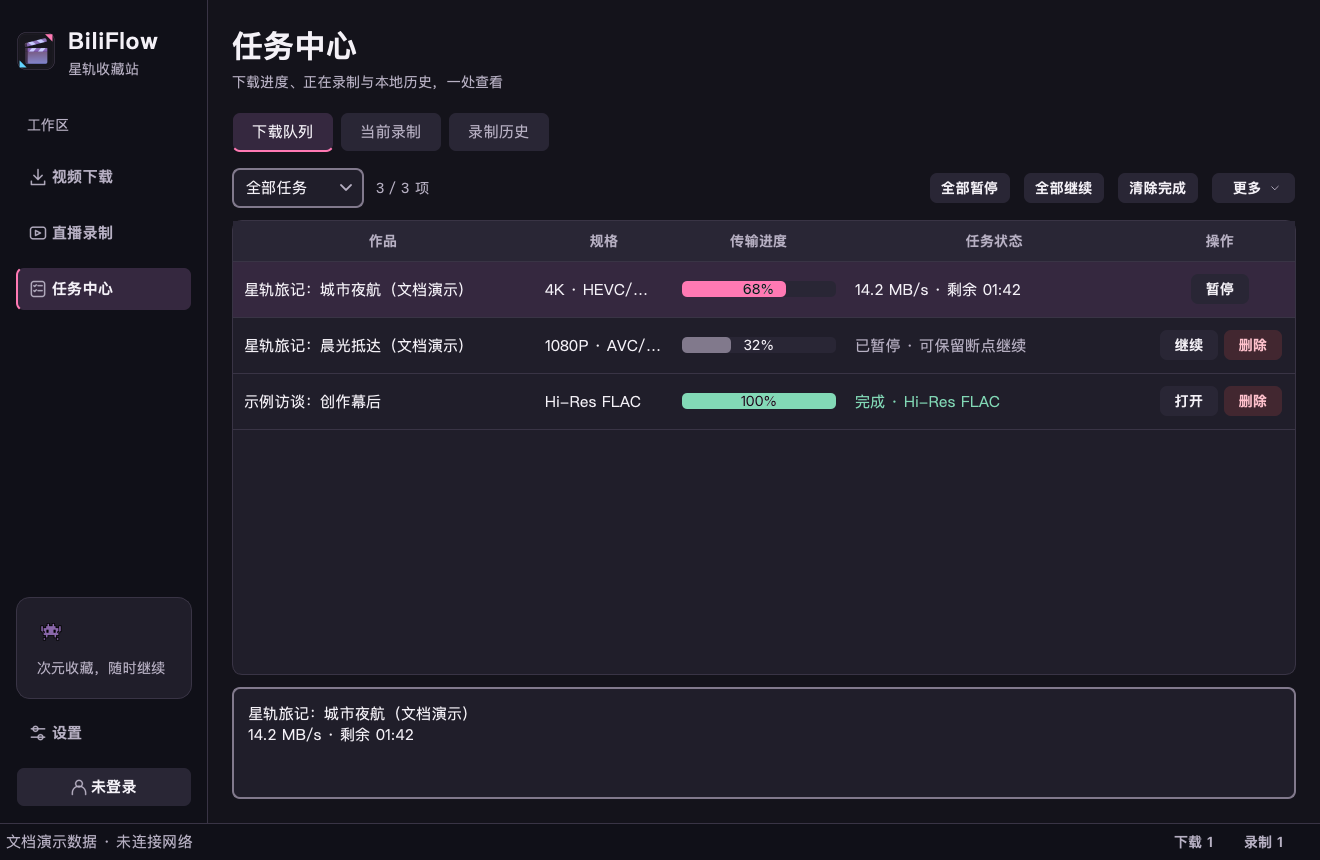This screenshot has width=1320, height=860.
Task: Click the 传输进度 column header
Action: pyautogui.click(x=759, y=241)
